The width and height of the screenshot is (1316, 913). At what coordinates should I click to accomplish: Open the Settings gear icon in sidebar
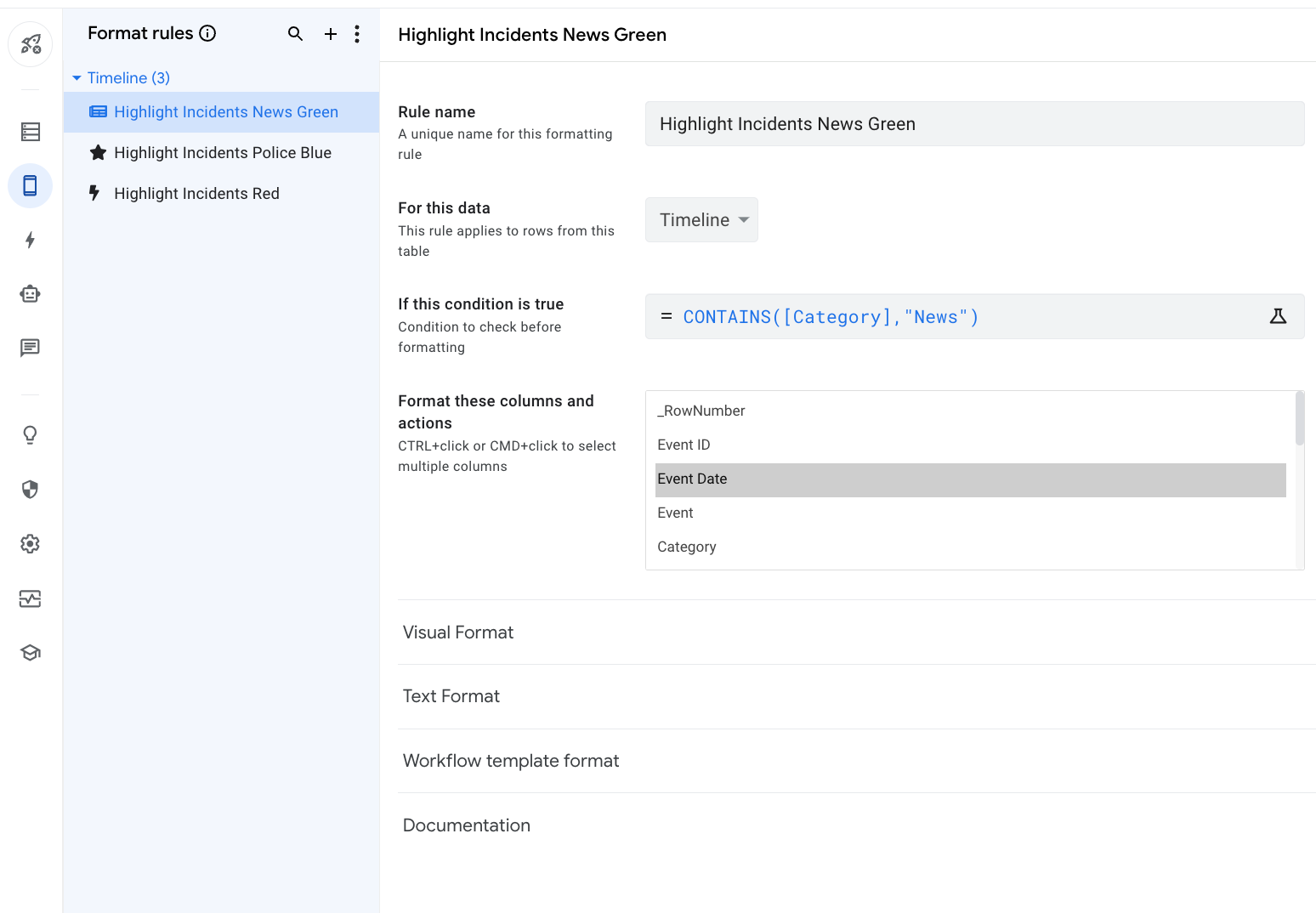(31, 544)
